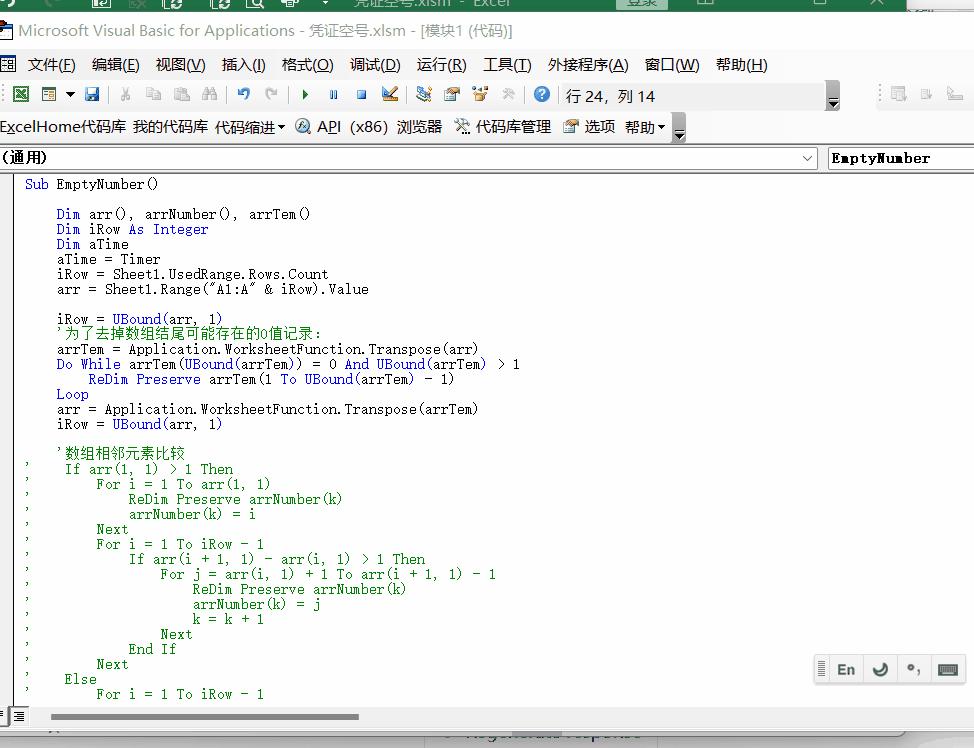Click the View Microsoft Excel icon
The height and width of the screenshot is (748, 974).
click(x=20, y=95)
